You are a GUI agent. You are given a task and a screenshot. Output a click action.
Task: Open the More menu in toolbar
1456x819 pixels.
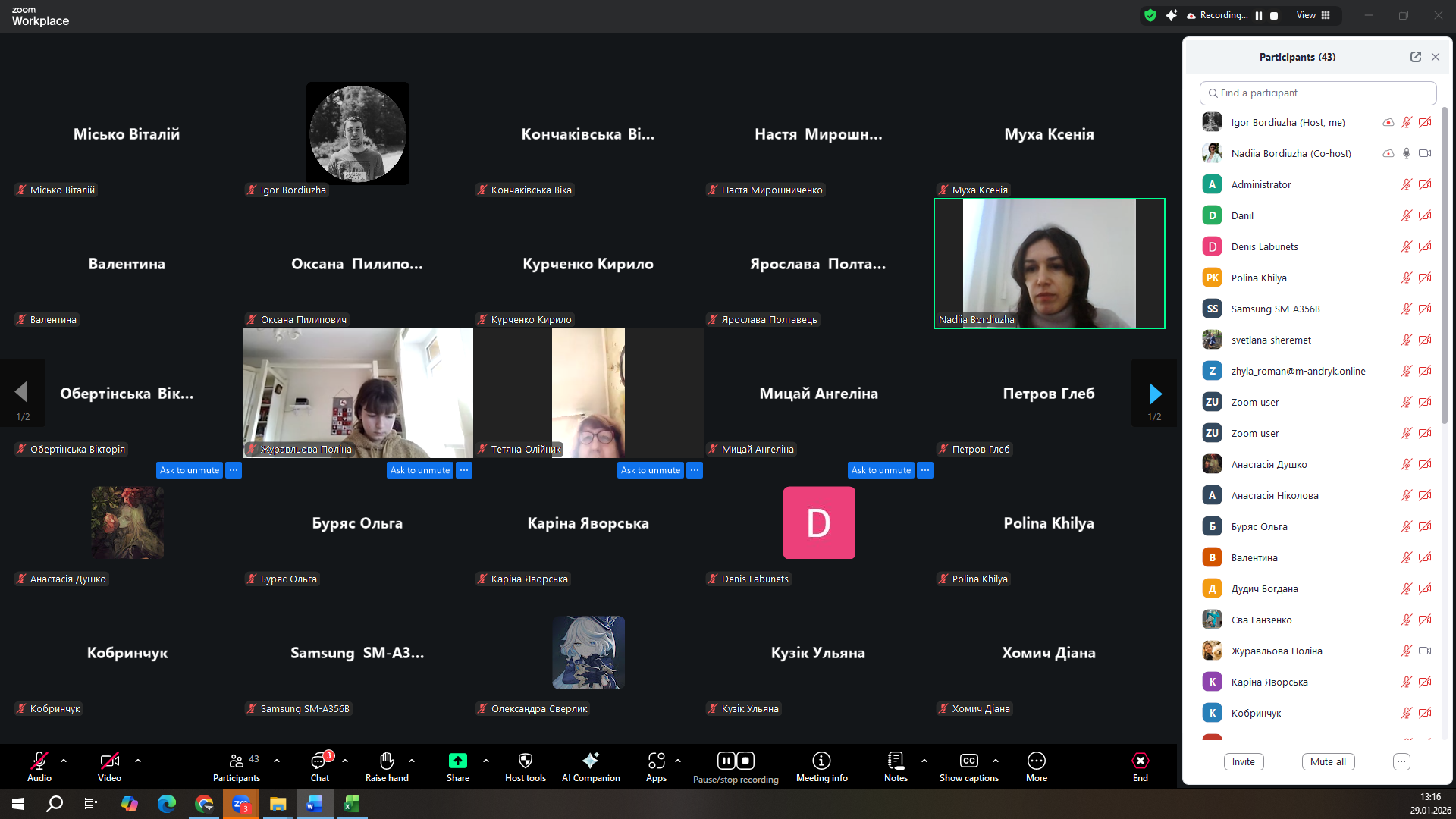1036,761
